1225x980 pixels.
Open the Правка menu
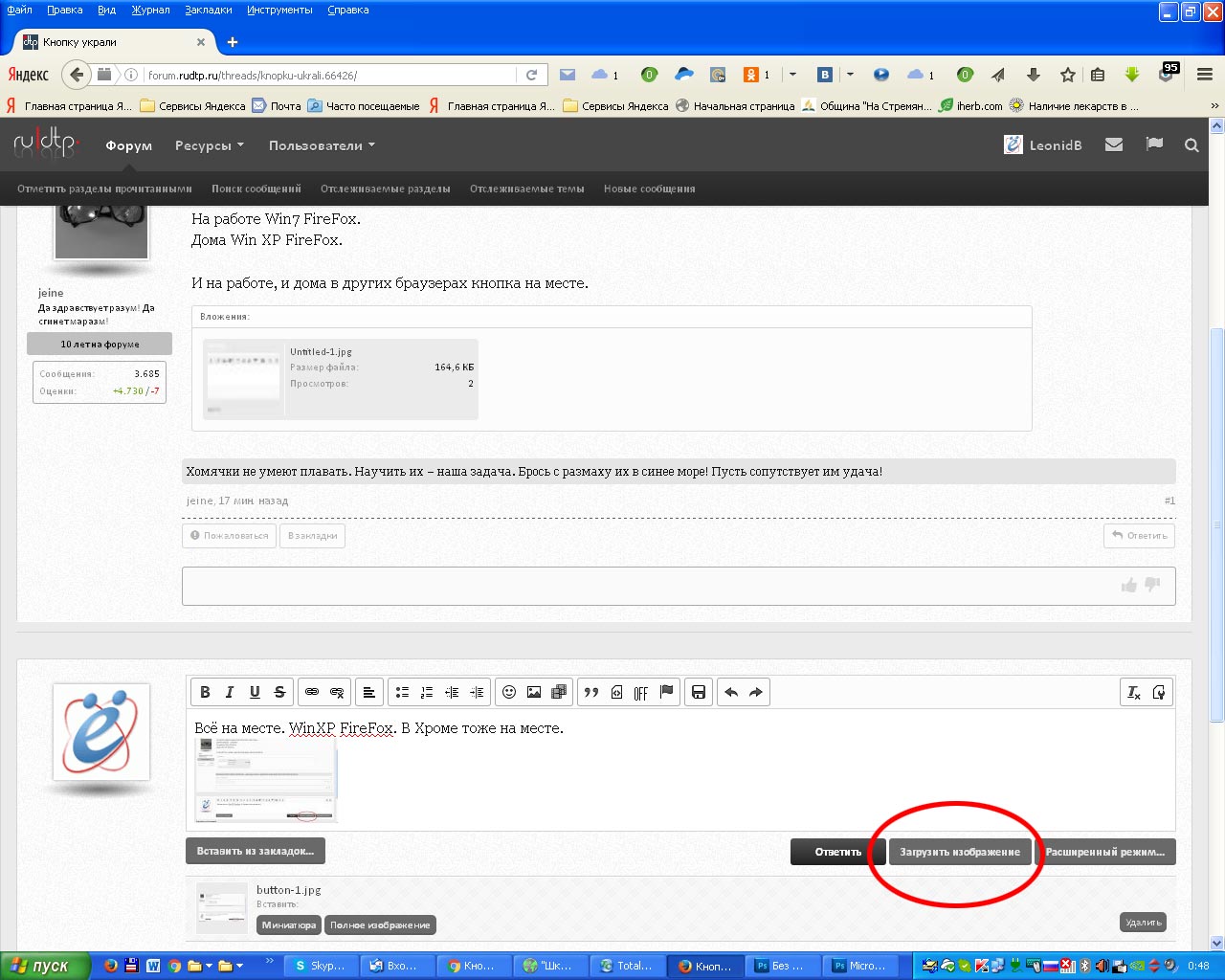point(65,10)
